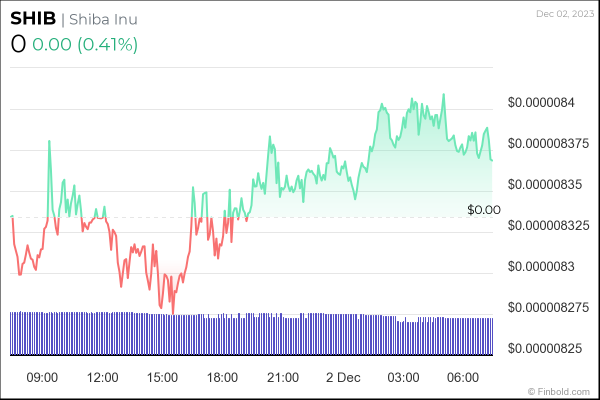Click the SHIB ticker symbol
This screenshot has height=400, width=600.
click(x=33, y=19)
